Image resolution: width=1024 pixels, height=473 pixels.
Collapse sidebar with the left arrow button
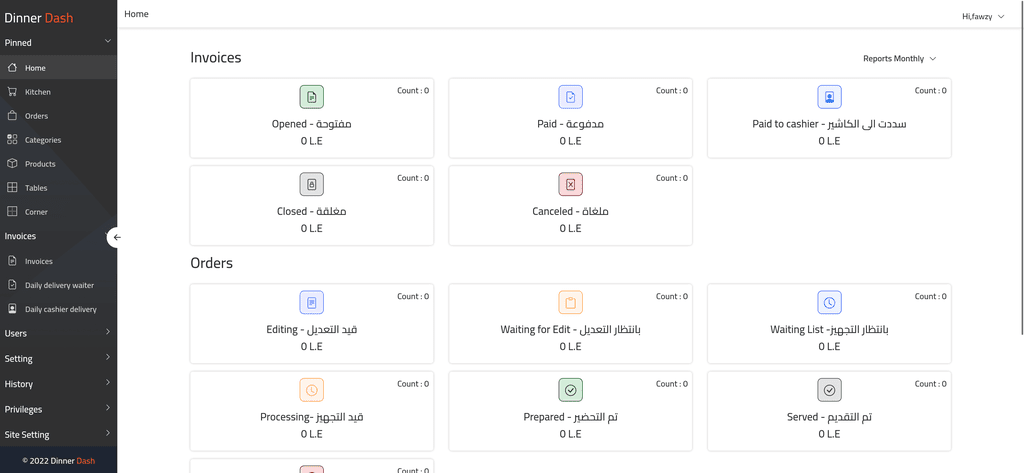pyautogui.click(x=116, y=237)
